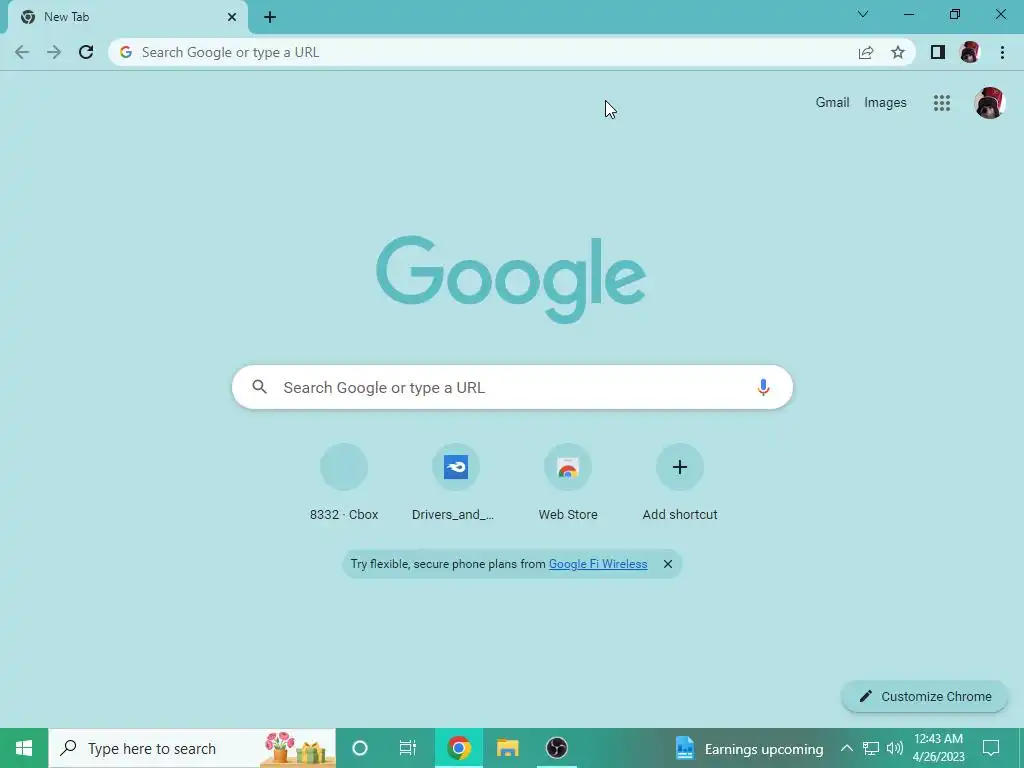Reload the current page
1024x768 pixels.
pyautogui.click(x=86, y=52)
